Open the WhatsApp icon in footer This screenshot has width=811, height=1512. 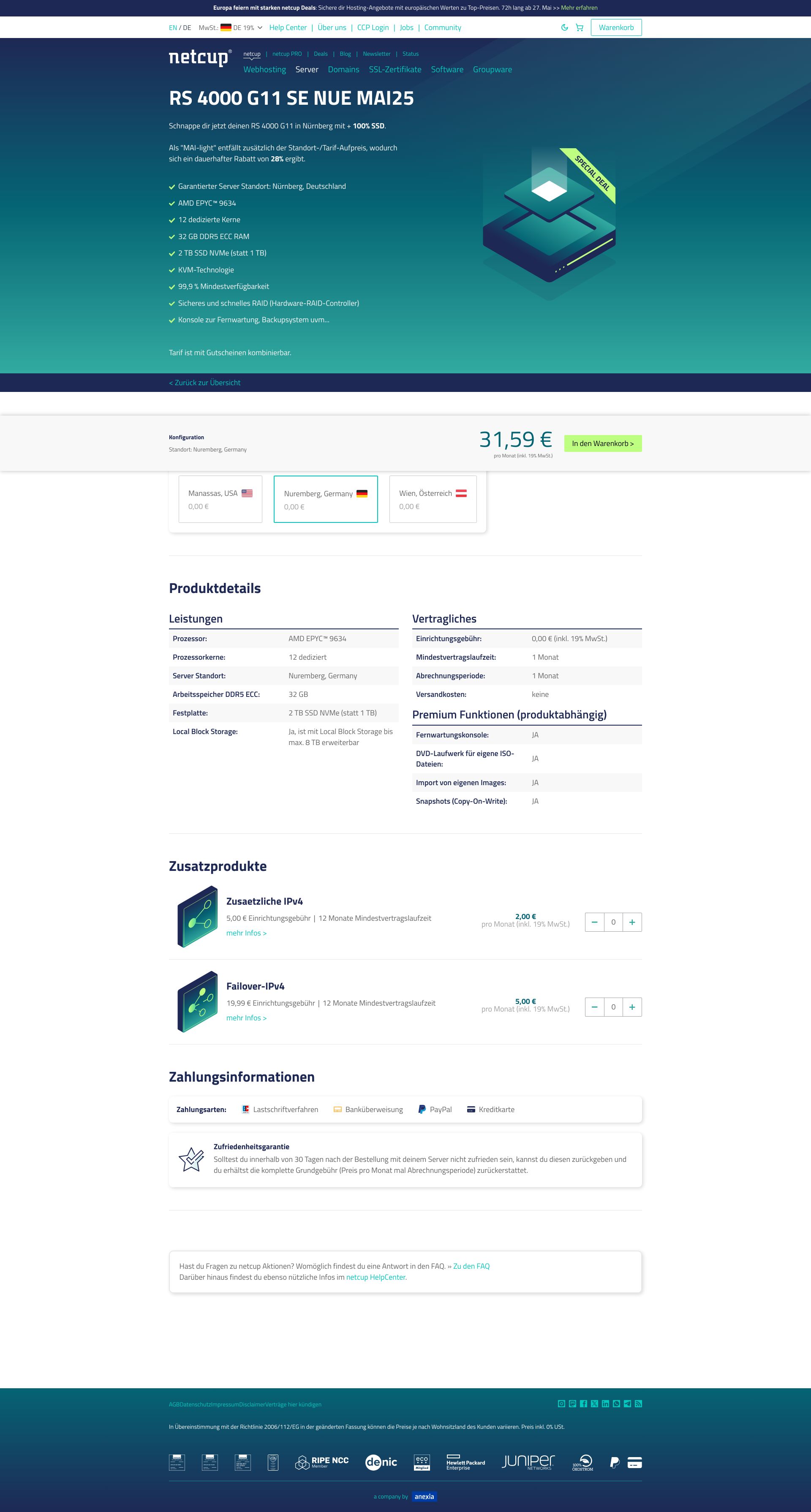tap(616, 1403)
